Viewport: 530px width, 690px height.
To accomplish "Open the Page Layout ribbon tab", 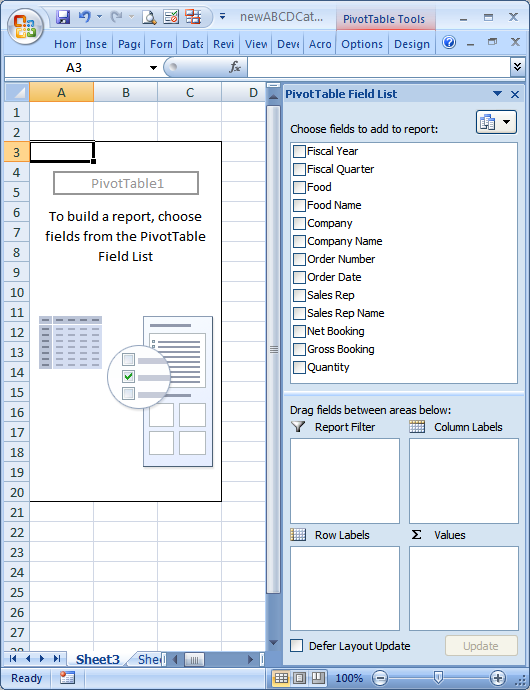I will [129, 44].
